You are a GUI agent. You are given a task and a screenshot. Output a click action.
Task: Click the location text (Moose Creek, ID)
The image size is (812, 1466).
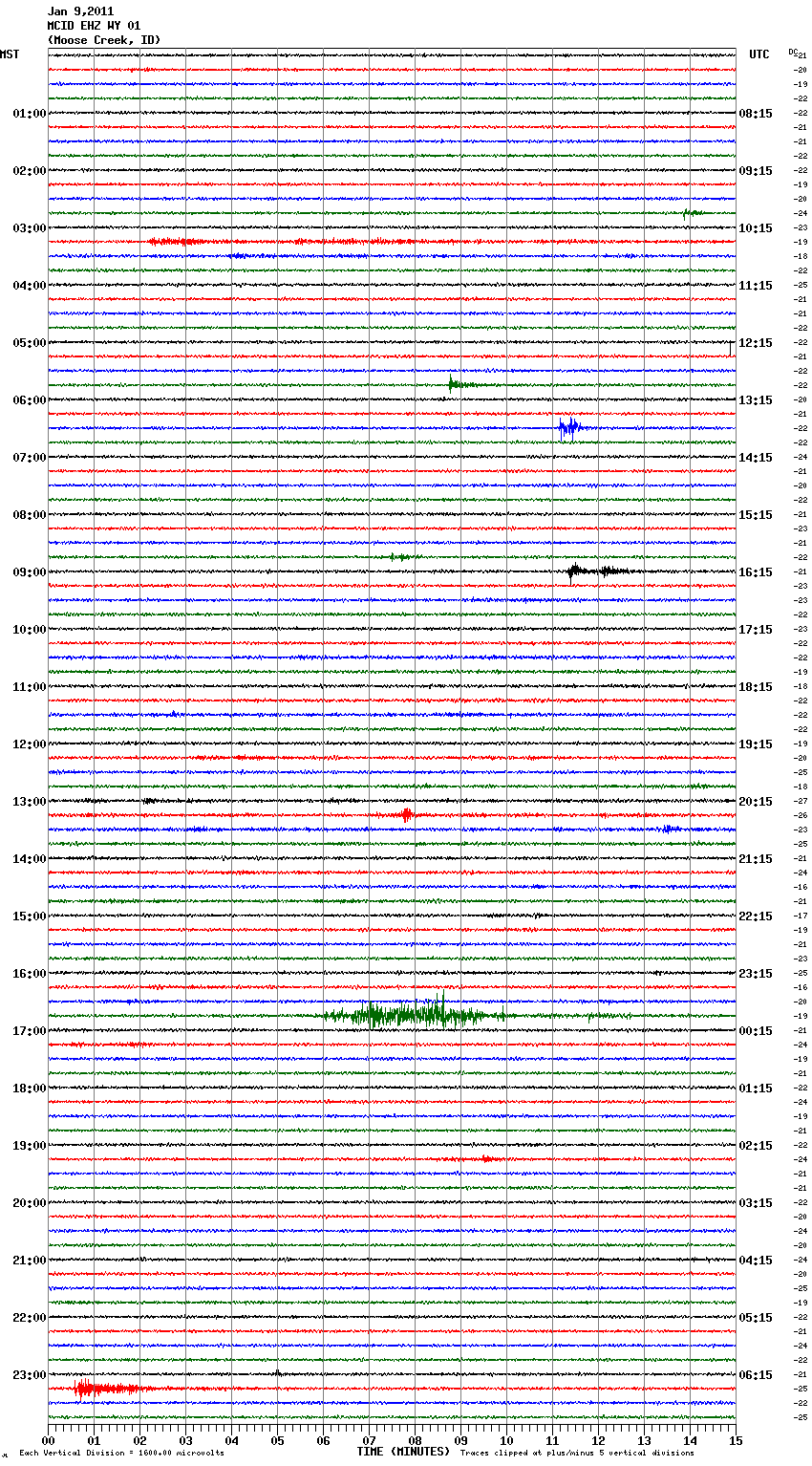click(x=104, y=40)
